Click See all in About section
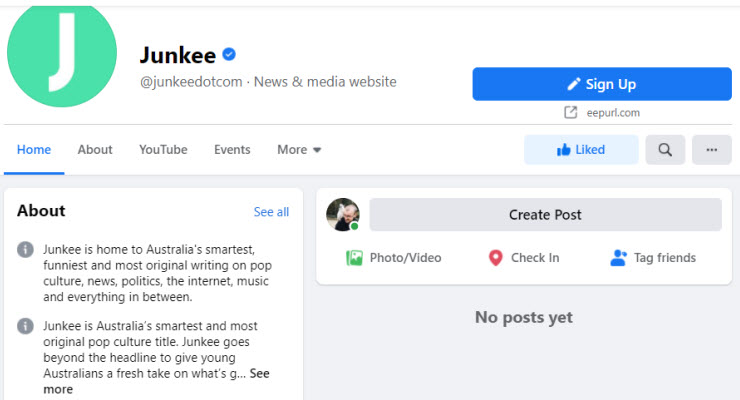 click(x=271, y=212)
